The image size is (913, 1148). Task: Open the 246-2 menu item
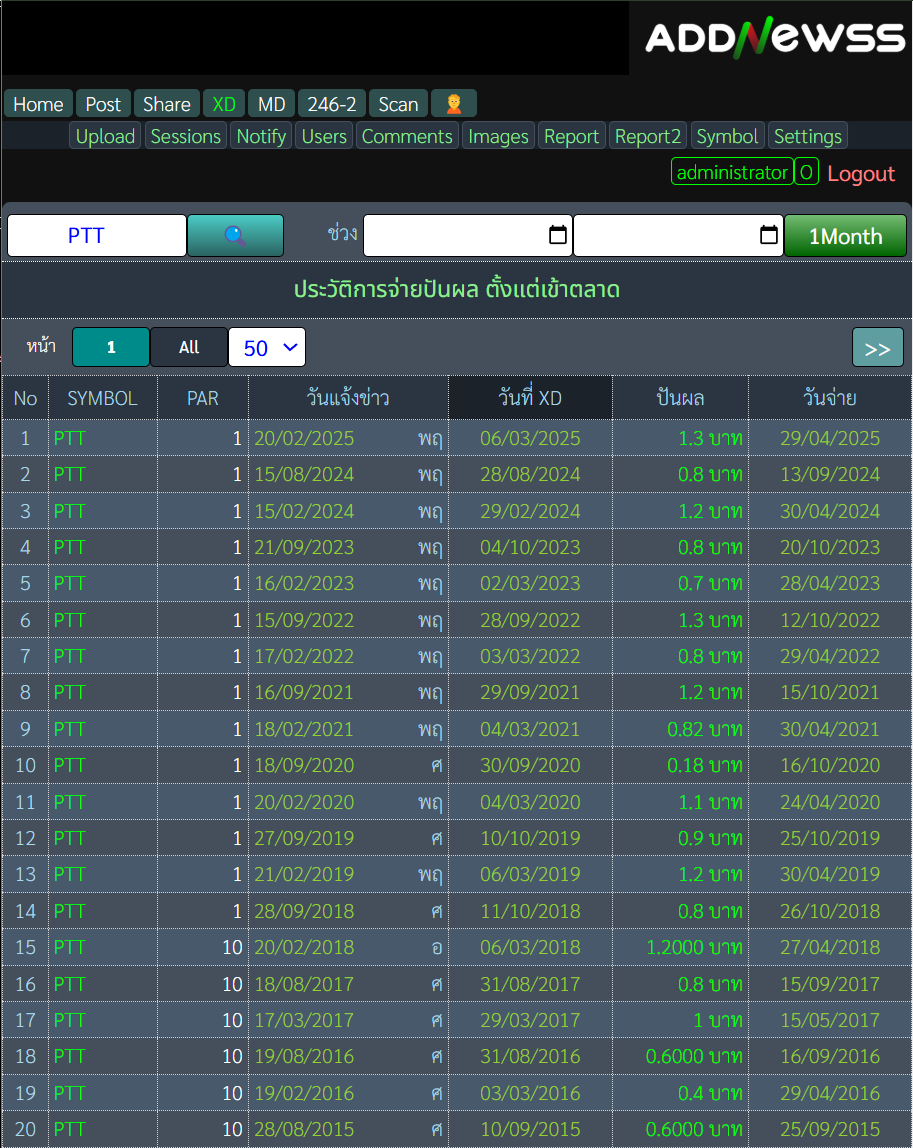pyautogui.click(x=332, y=104)
